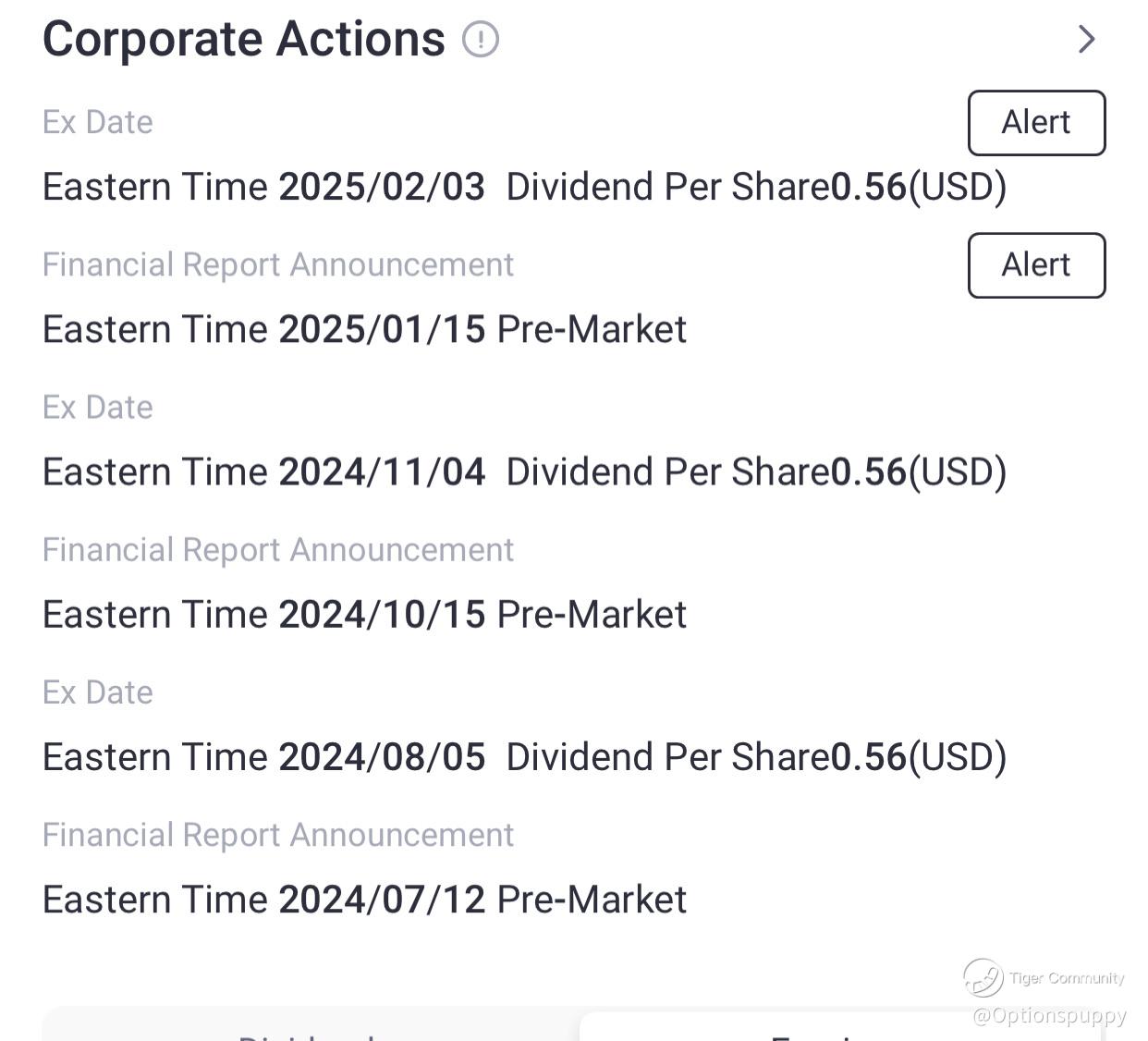Screen dimensions: 1148x1041
Task: Select the 2024/10/15 Pre-Market announcement row
Action: 364,615
